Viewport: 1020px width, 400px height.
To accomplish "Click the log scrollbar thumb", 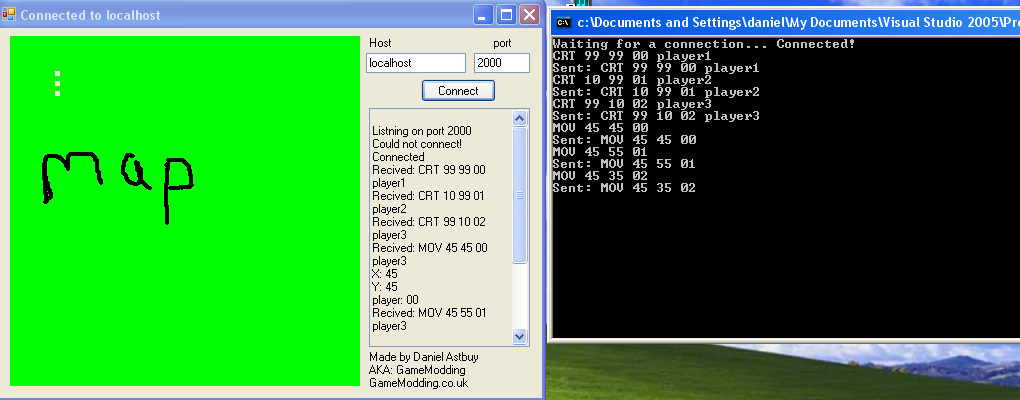I will [x=519, y=195].
